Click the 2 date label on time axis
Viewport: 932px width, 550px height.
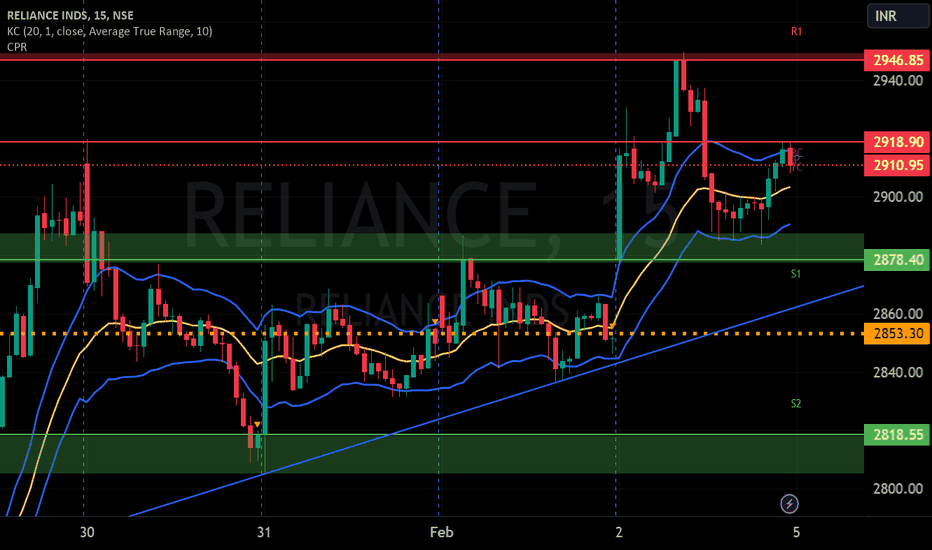point(619,532)
